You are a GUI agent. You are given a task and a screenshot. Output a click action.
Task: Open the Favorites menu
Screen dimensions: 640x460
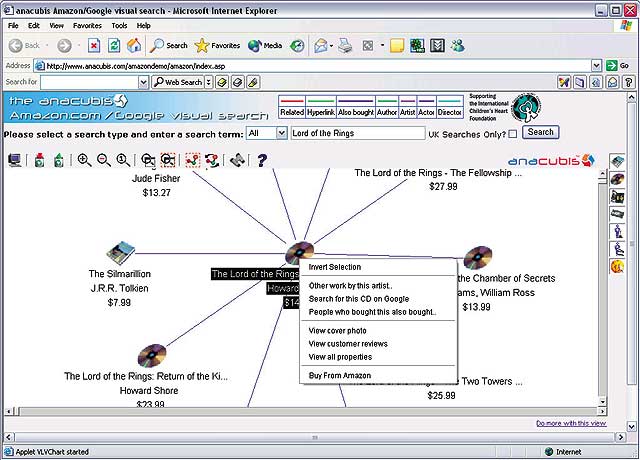(87, 25)
